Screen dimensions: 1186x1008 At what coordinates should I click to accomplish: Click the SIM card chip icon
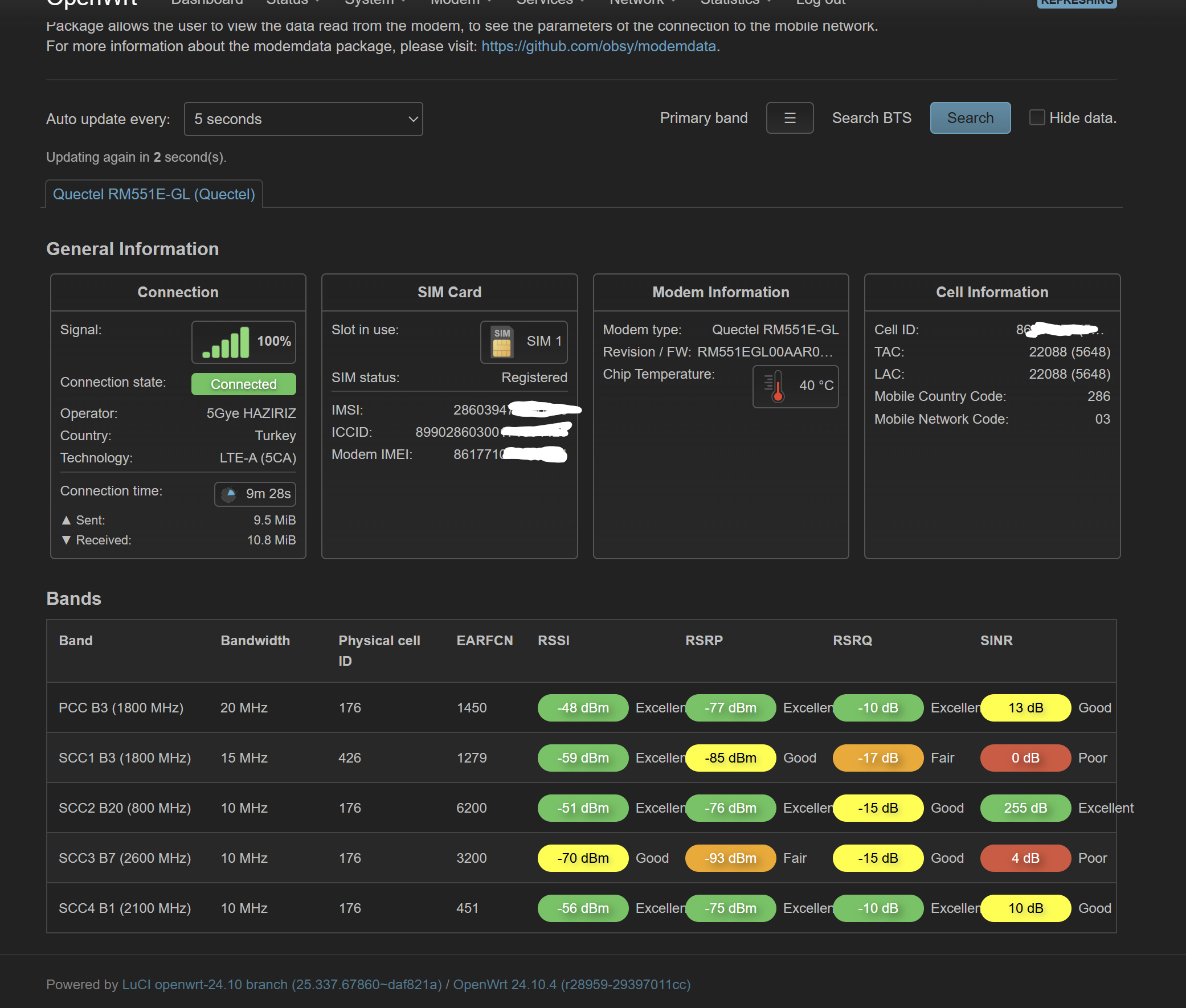click(x=502, y=342)
